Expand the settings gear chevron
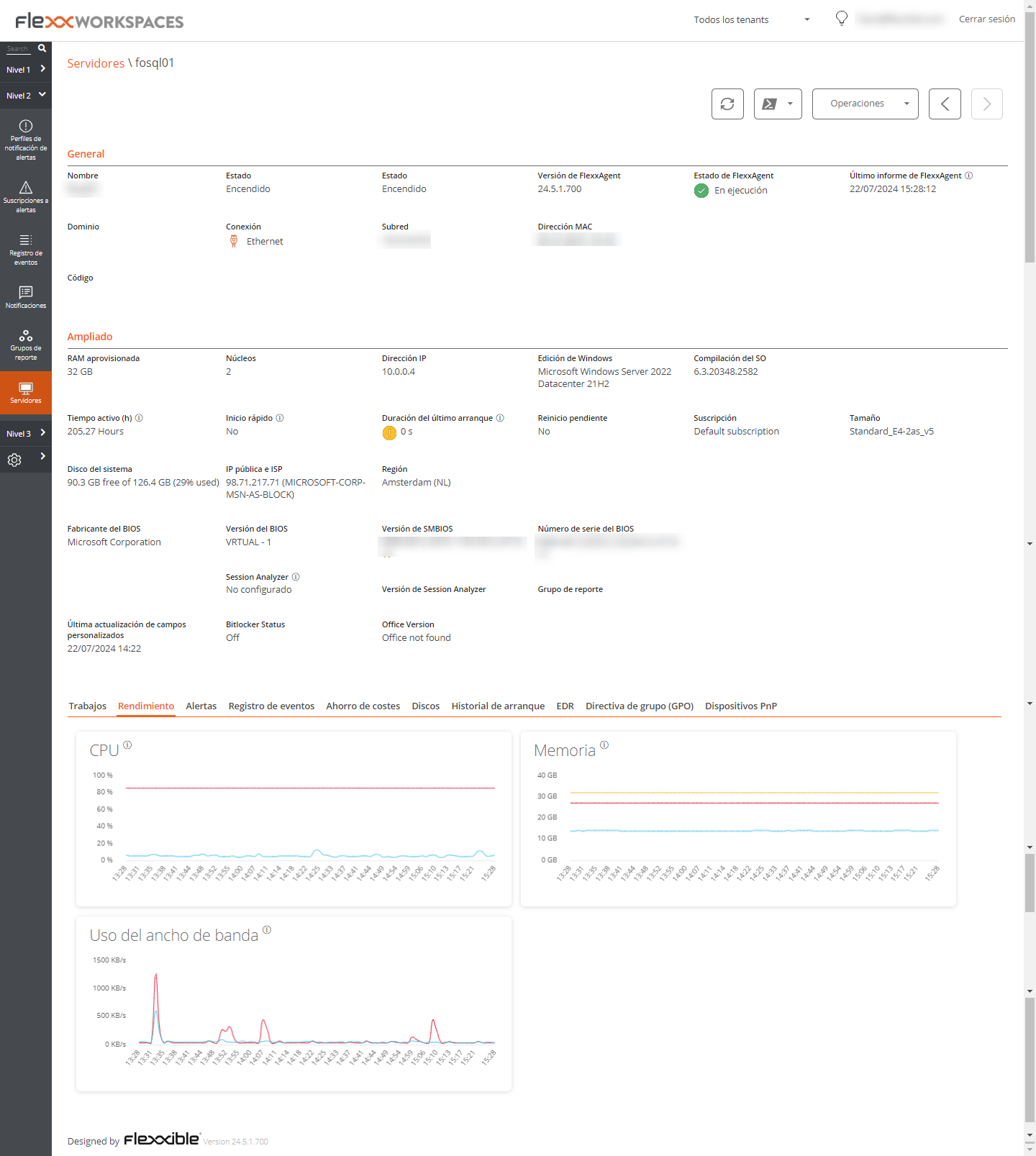Screen dimensions: 1036x1156 (x=43, y=456)
